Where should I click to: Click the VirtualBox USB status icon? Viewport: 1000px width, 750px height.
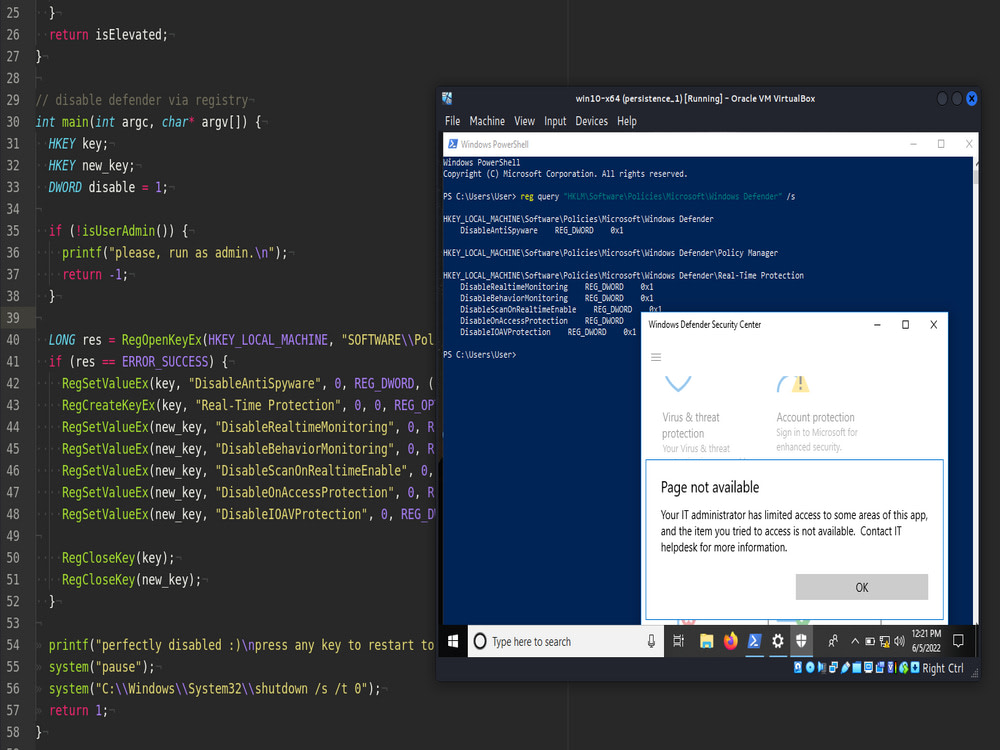tap(845, 668)
